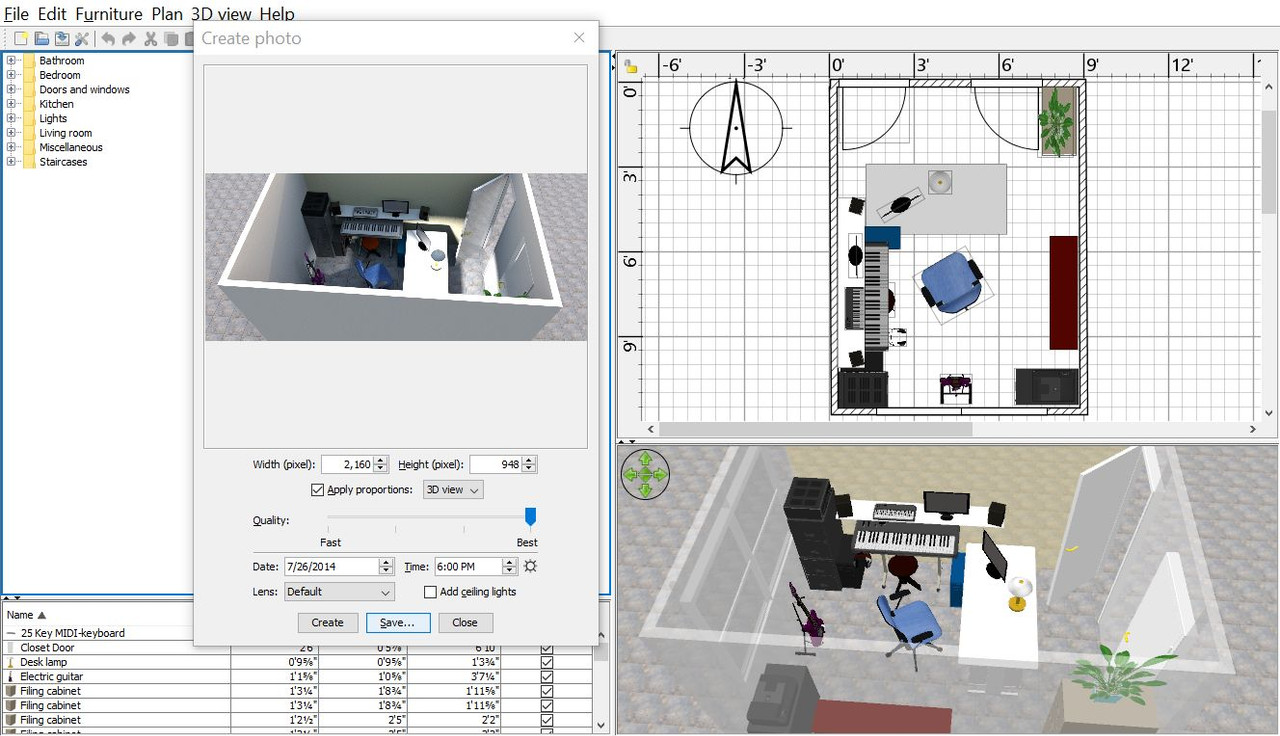1280x736 pixels.
Task: Toggle visibility of the 2'5" deep Filing cabinet
Action: 547,720
